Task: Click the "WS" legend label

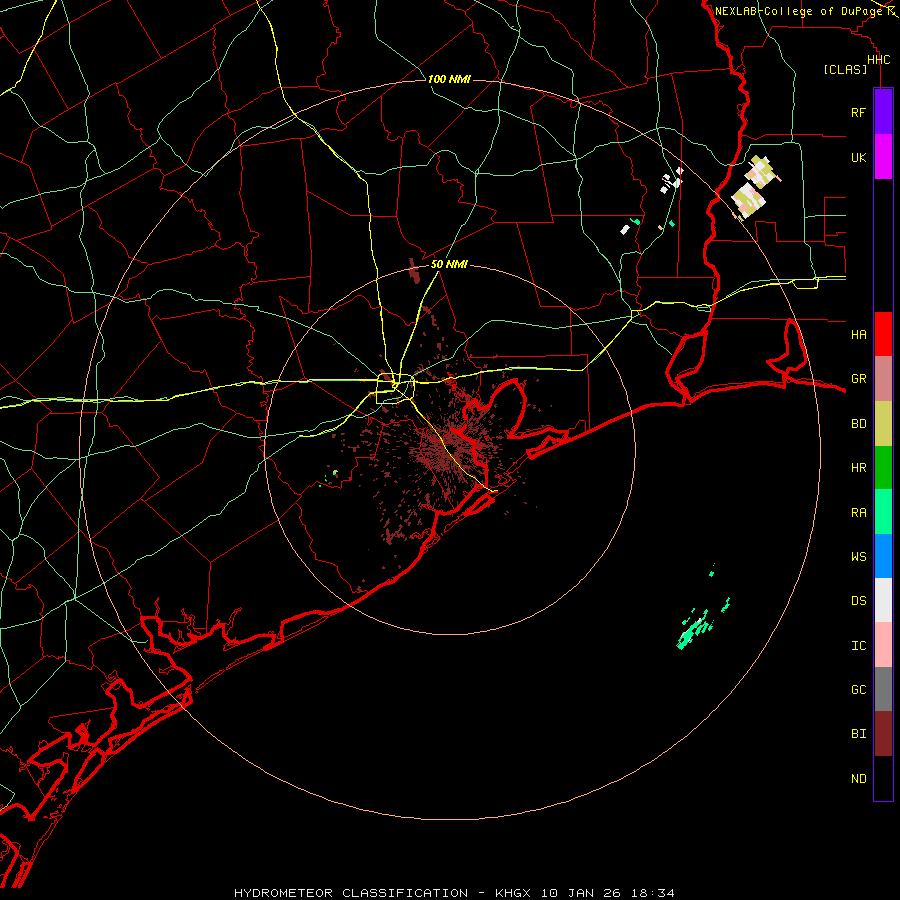Action: coord(858,556)
